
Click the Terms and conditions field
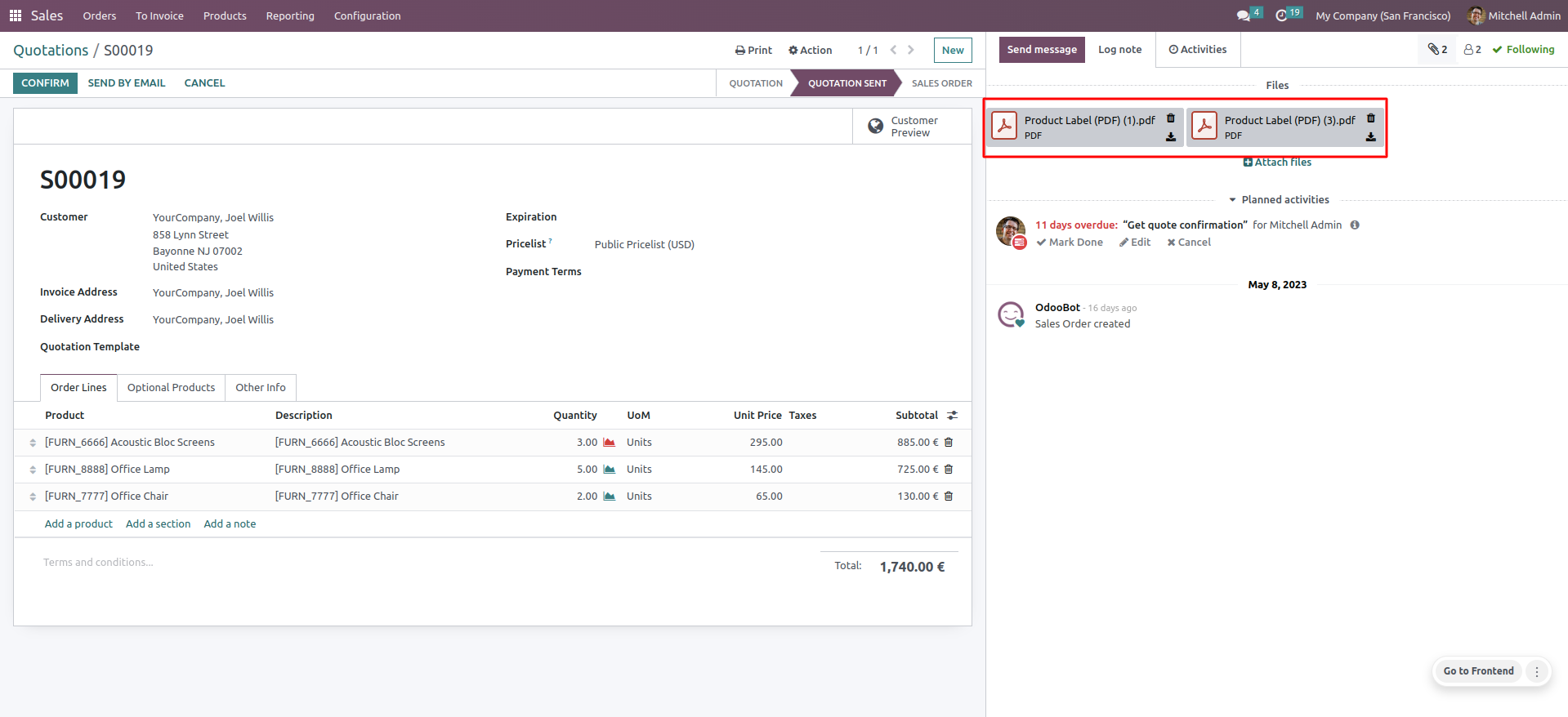click(x=98, y=563)
